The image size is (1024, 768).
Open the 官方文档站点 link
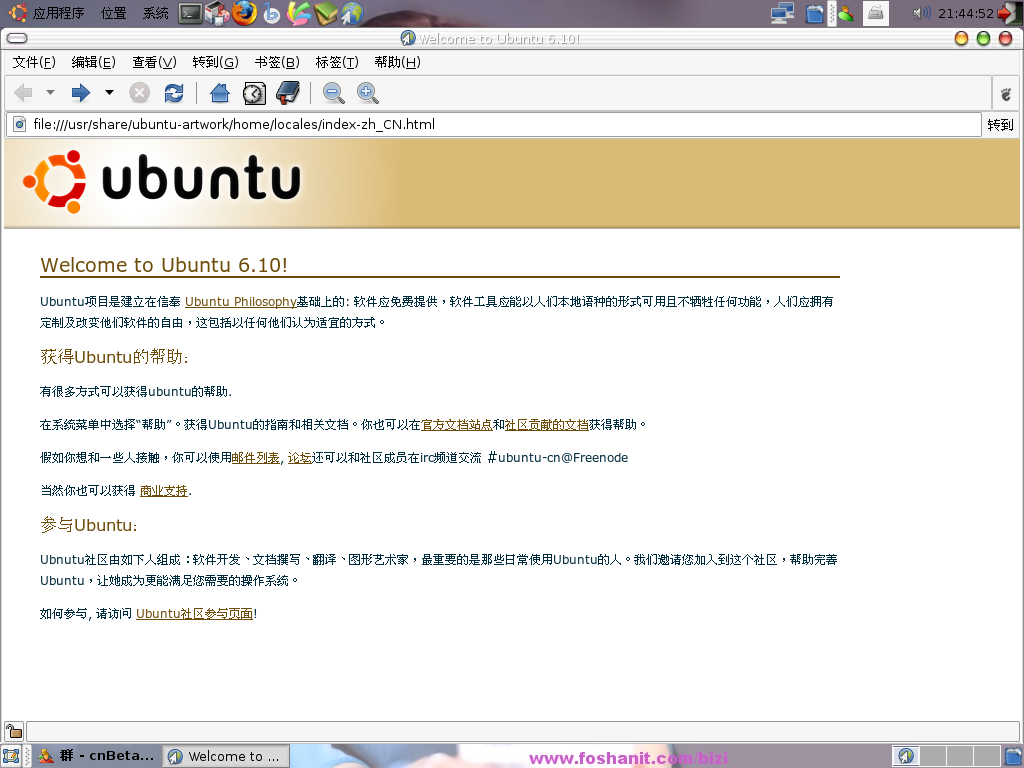pyautogui.click(x=456, y=424)
